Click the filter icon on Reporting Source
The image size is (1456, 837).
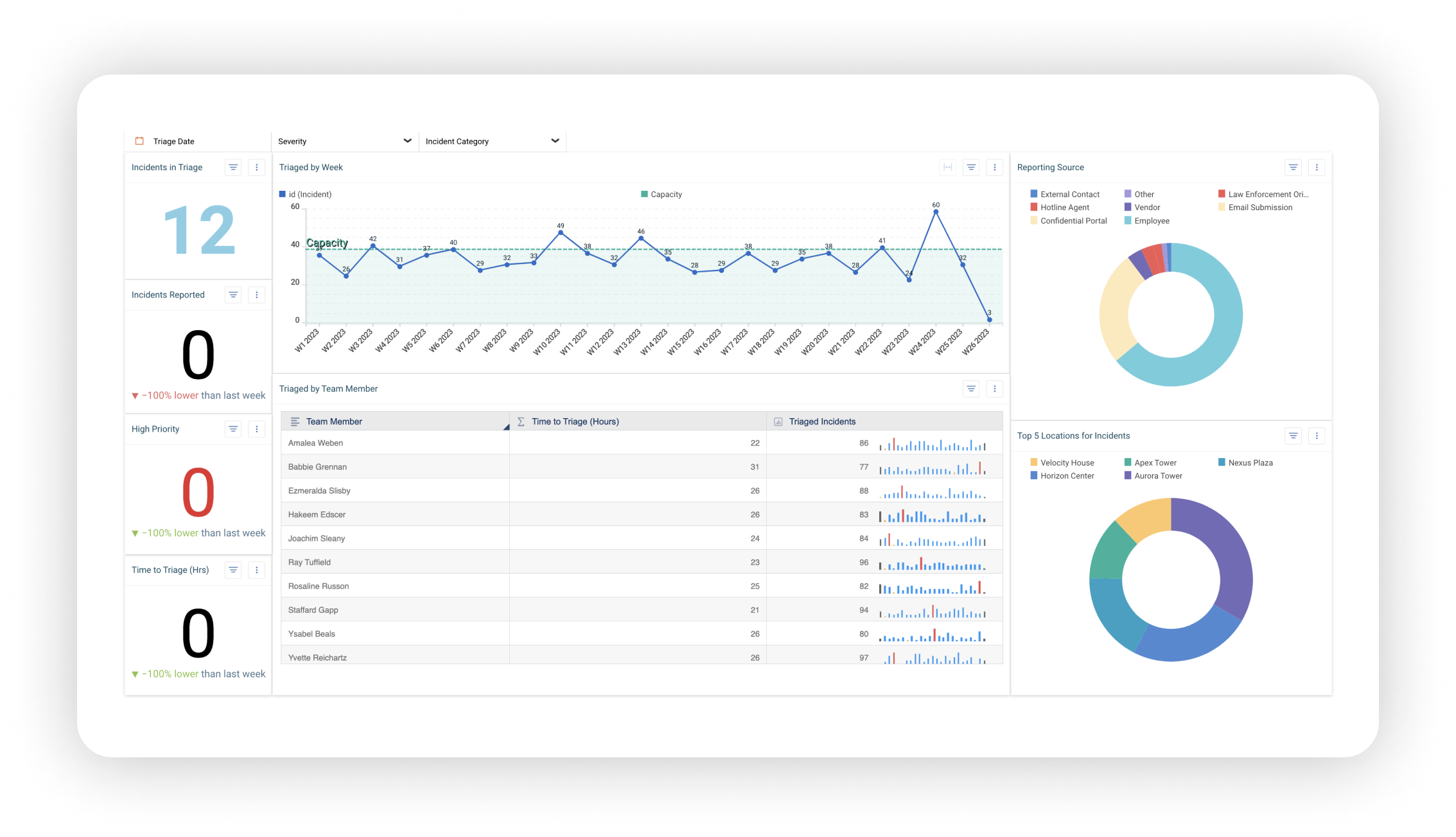(1293, 167)
